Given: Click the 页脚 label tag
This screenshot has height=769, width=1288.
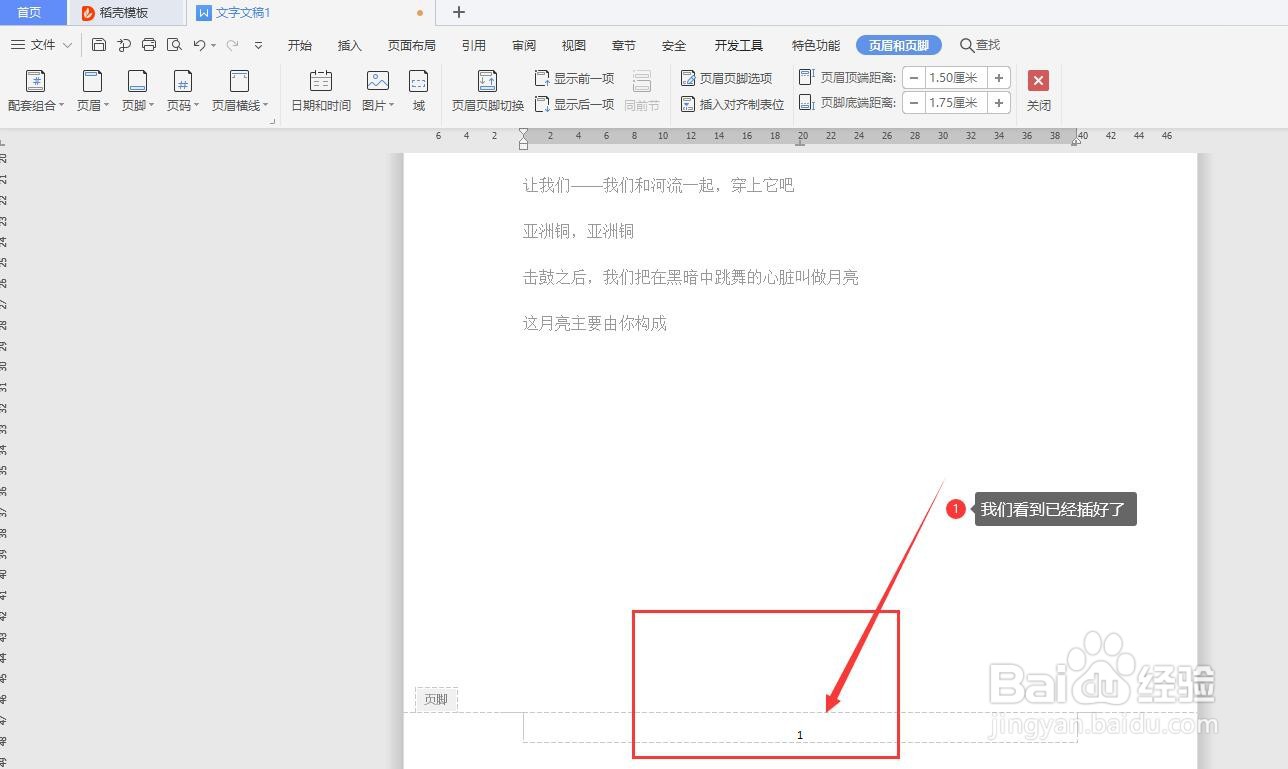Looking at the screenshot, I should click(x=436, y=699).
